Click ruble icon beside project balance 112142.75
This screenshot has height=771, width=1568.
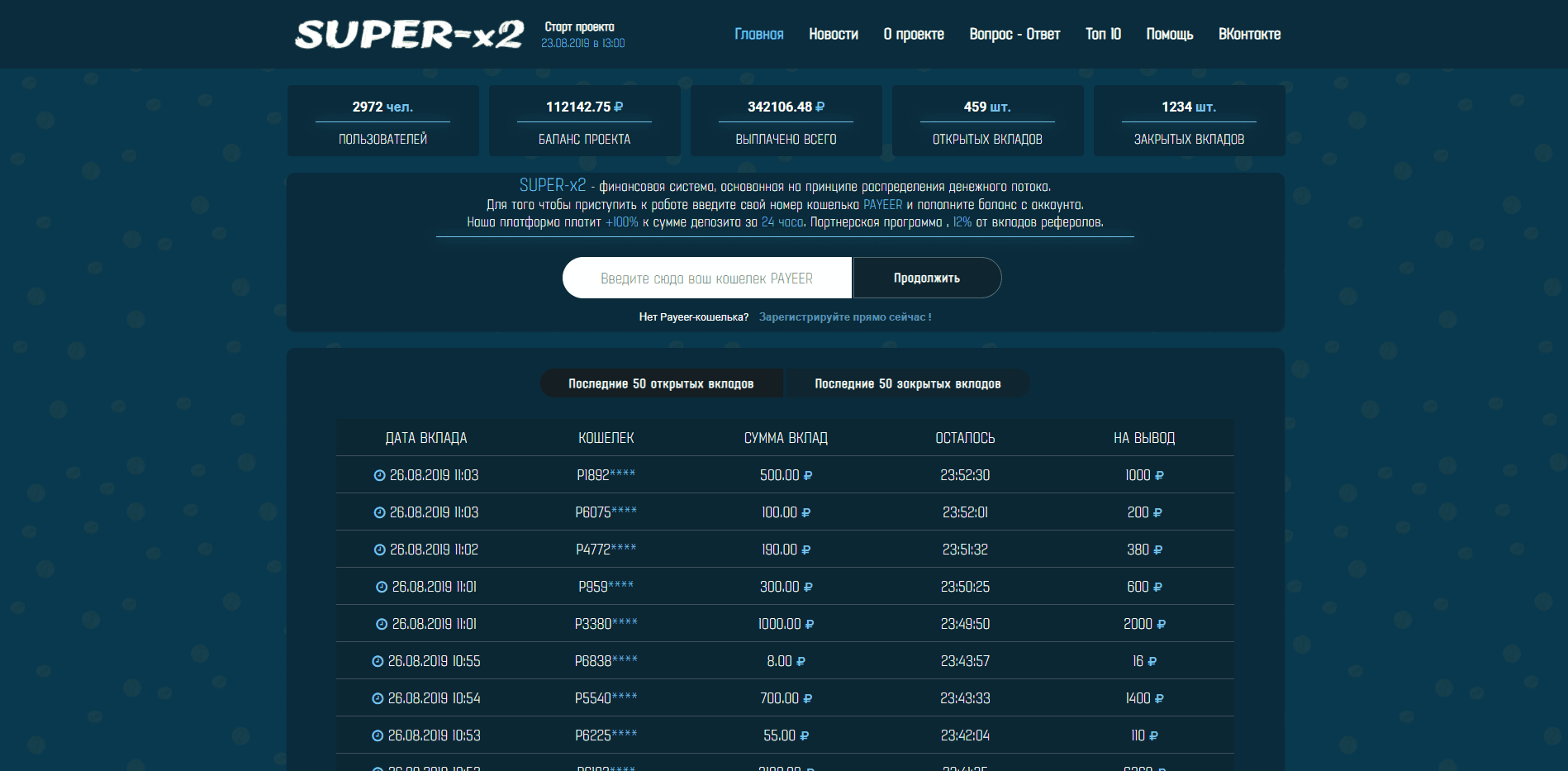point(619,107)
